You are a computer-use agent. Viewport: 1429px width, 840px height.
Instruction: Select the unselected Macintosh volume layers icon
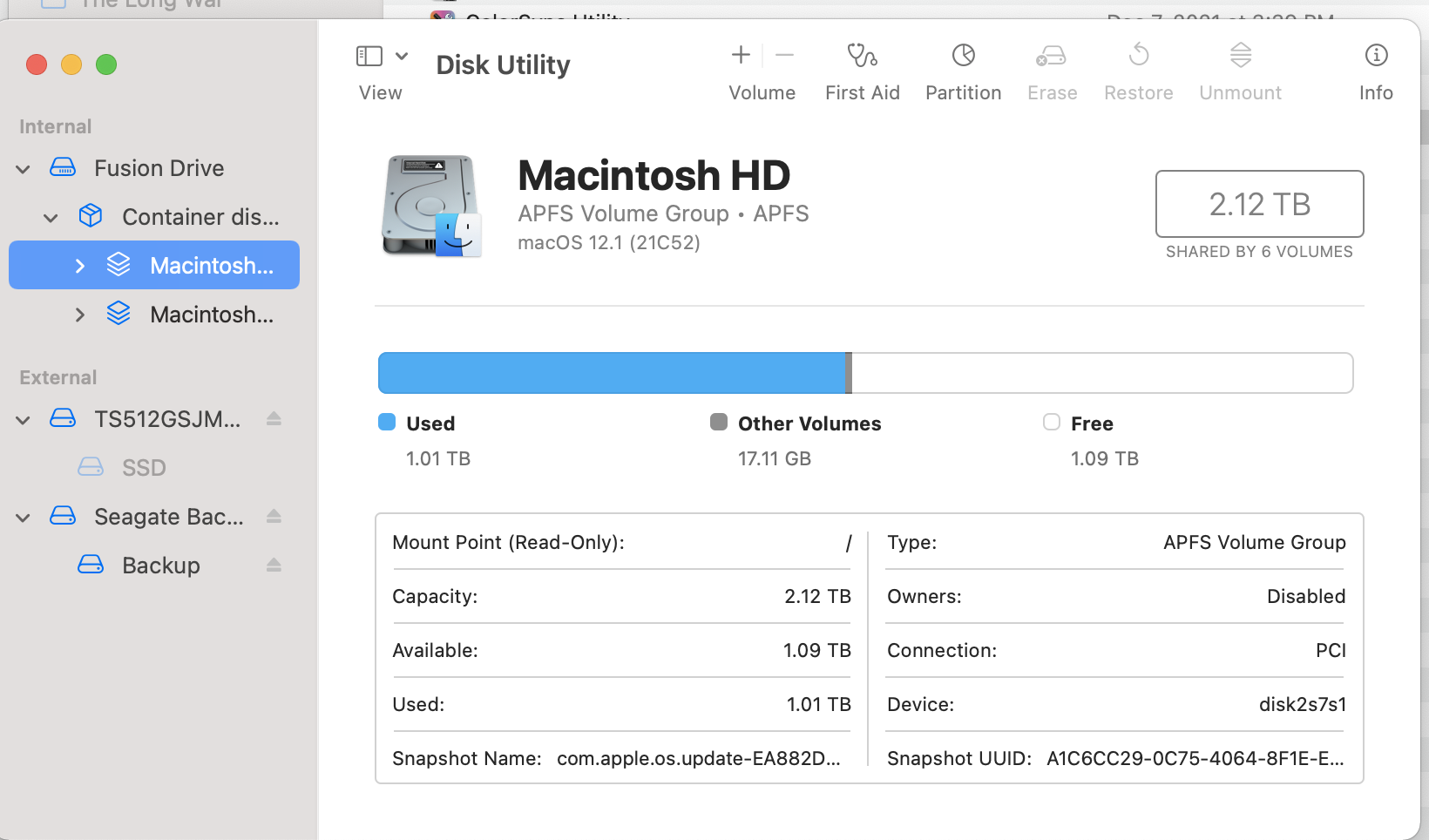[119, 314]
